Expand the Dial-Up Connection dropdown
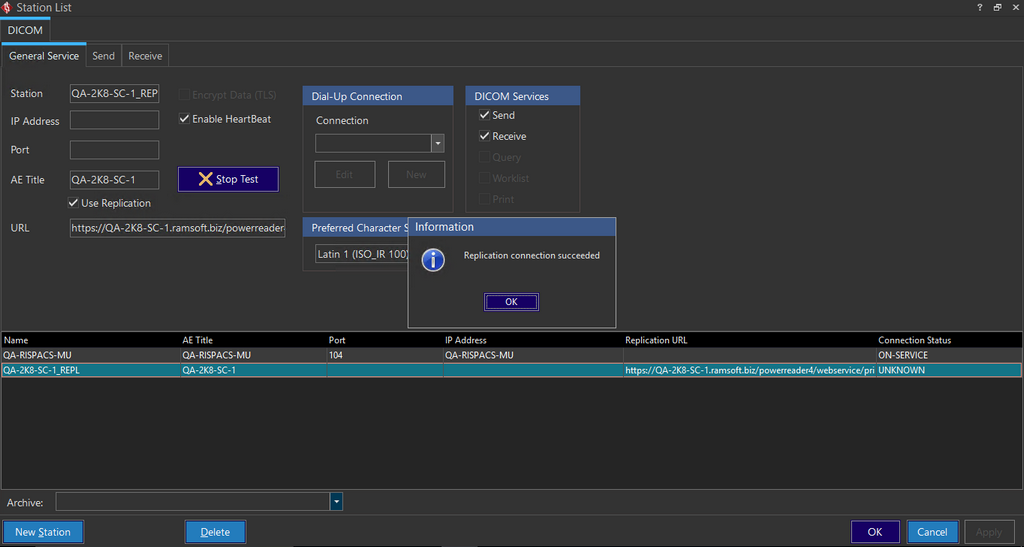This screenshot has width=1024, height=547. 437,144
